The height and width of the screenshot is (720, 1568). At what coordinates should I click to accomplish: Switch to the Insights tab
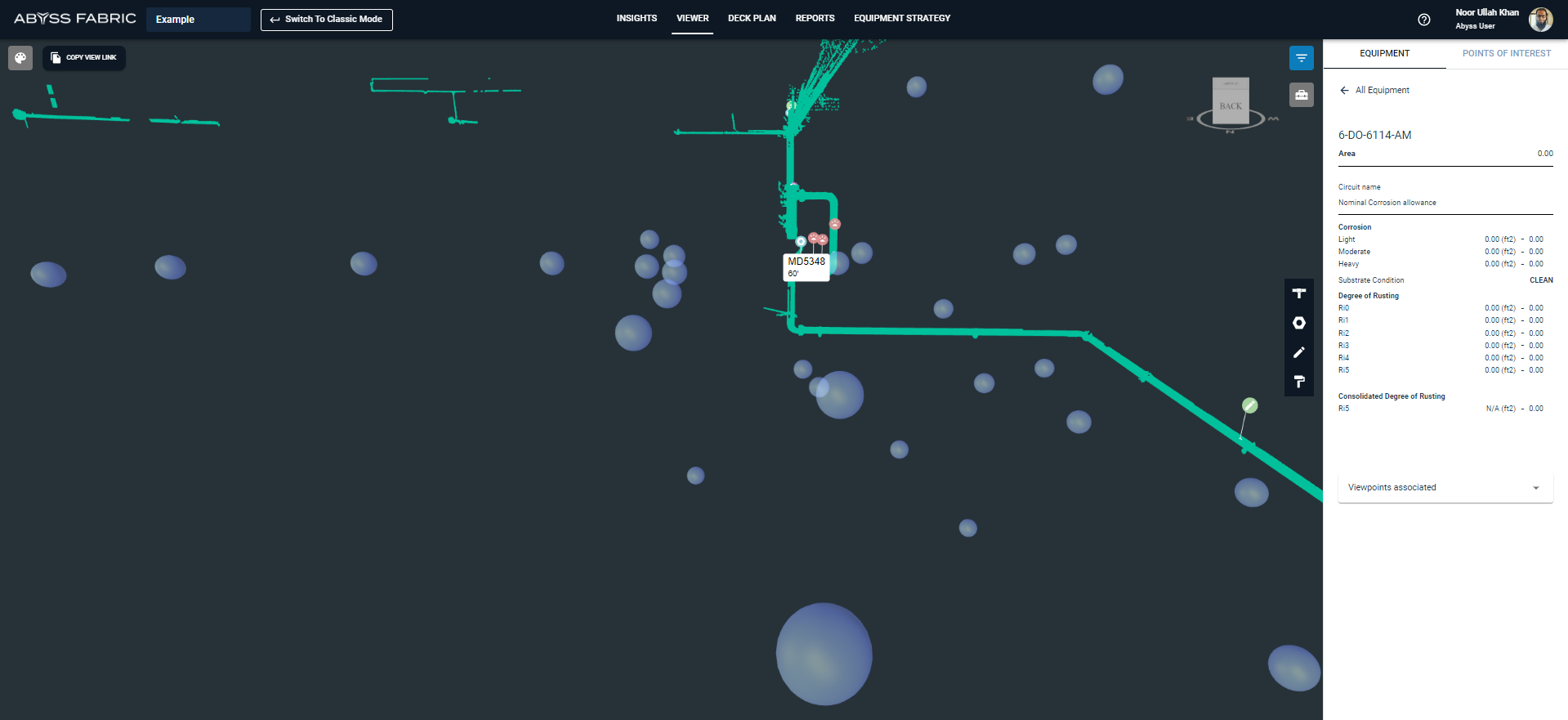tap(636, 18)
